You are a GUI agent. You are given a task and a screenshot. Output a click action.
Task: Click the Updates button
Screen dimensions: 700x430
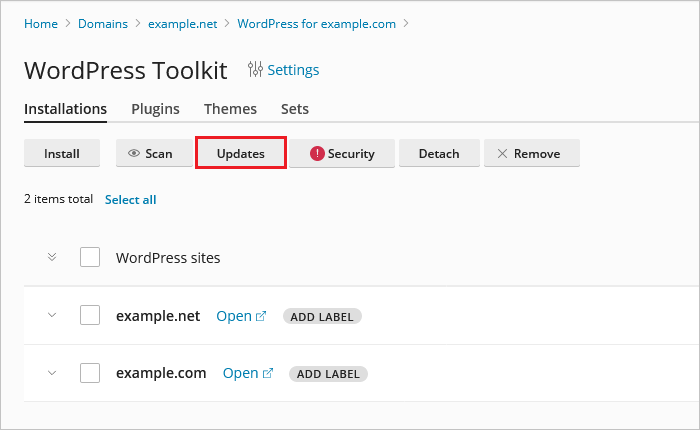click(241, 153)
